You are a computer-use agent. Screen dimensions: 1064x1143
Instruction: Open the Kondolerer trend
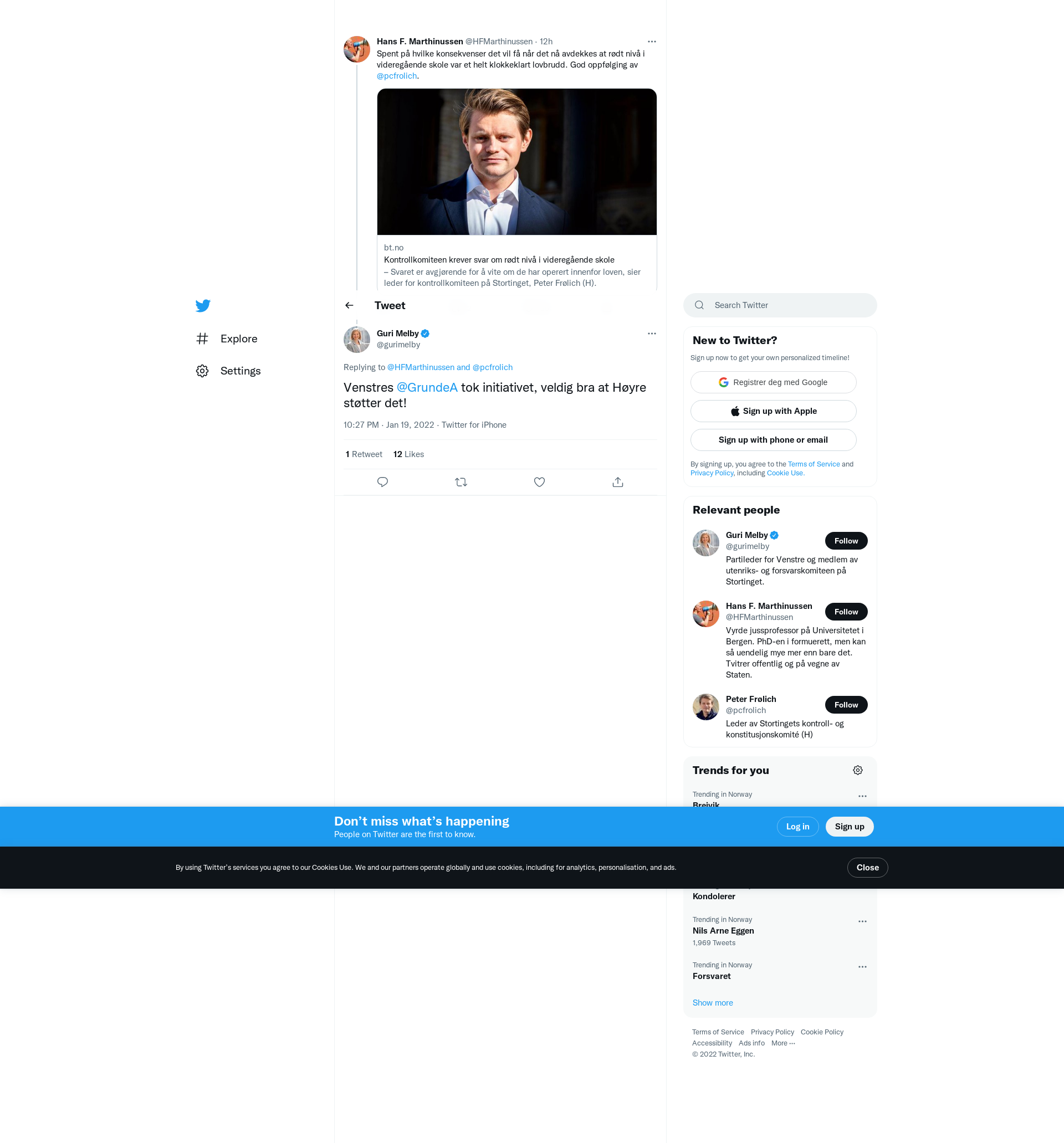714,896
